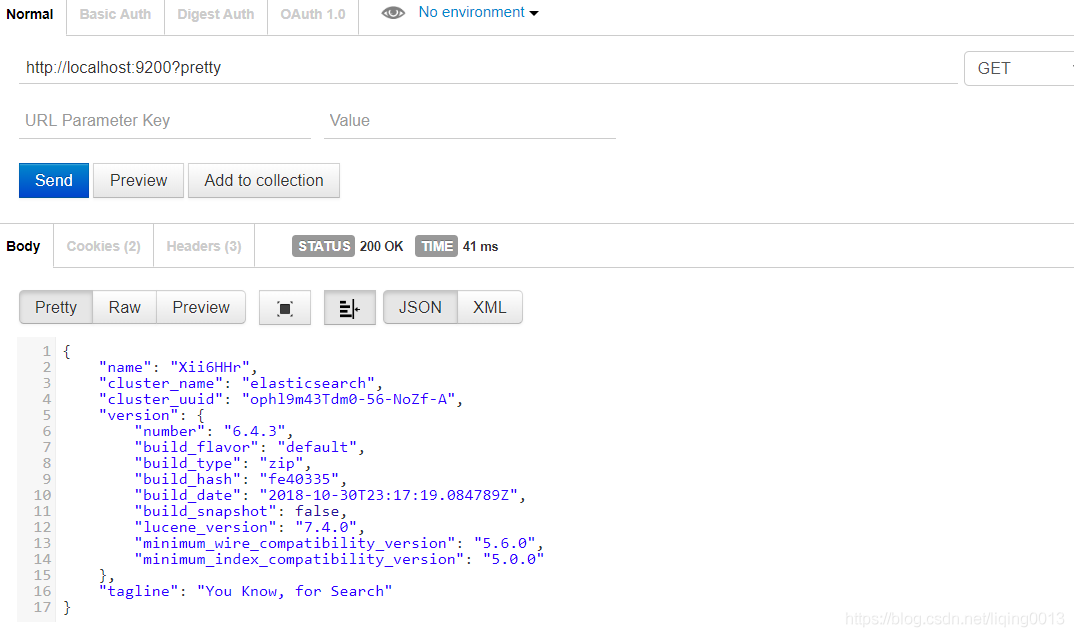Select the response Preview format

click(x=201, y=308)
